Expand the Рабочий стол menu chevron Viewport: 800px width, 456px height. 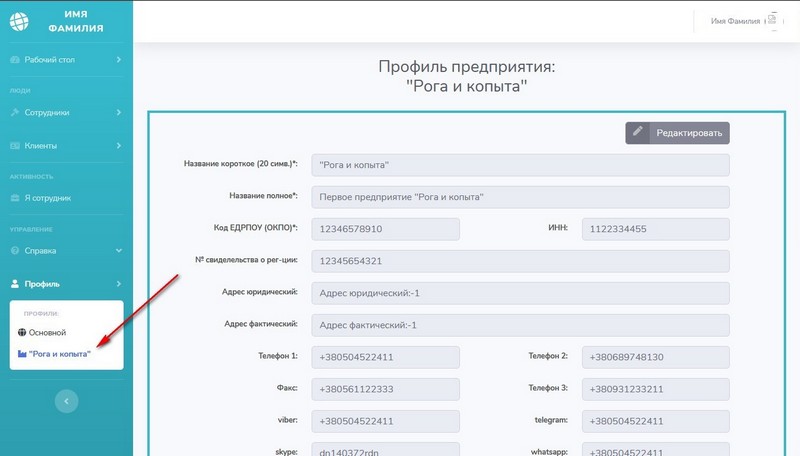tap(118, 60)
